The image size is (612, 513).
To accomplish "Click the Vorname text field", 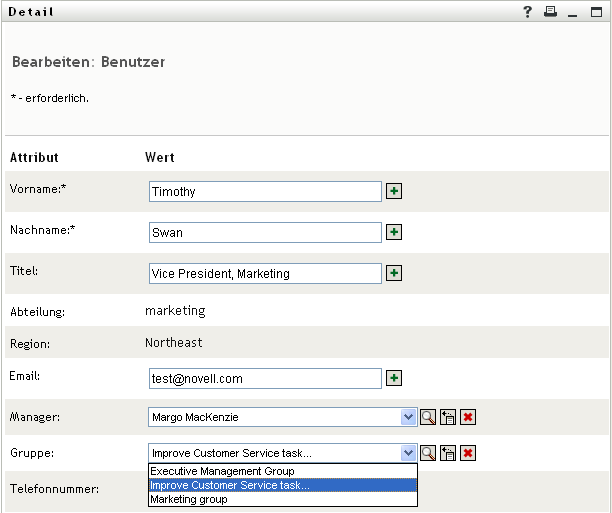I will click(x=265, y=191).
